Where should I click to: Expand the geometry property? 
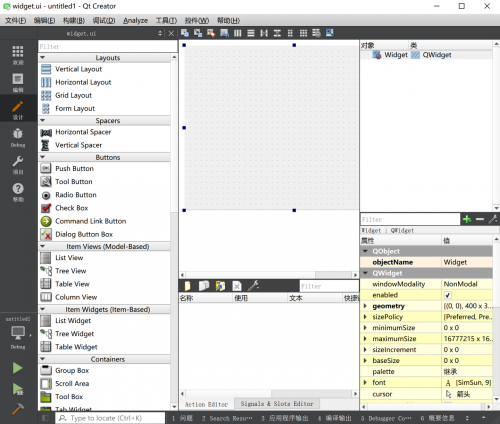(x=365, y=306)
